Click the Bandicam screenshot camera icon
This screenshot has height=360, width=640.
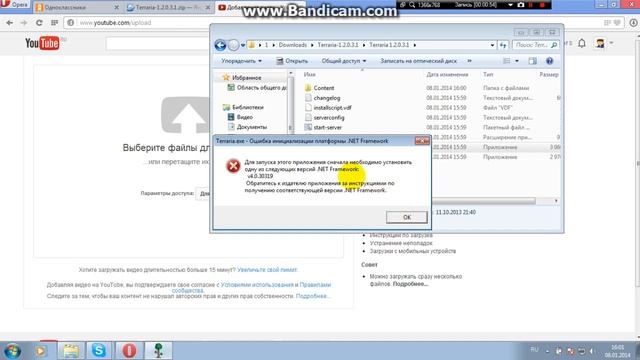pos(521,4)
